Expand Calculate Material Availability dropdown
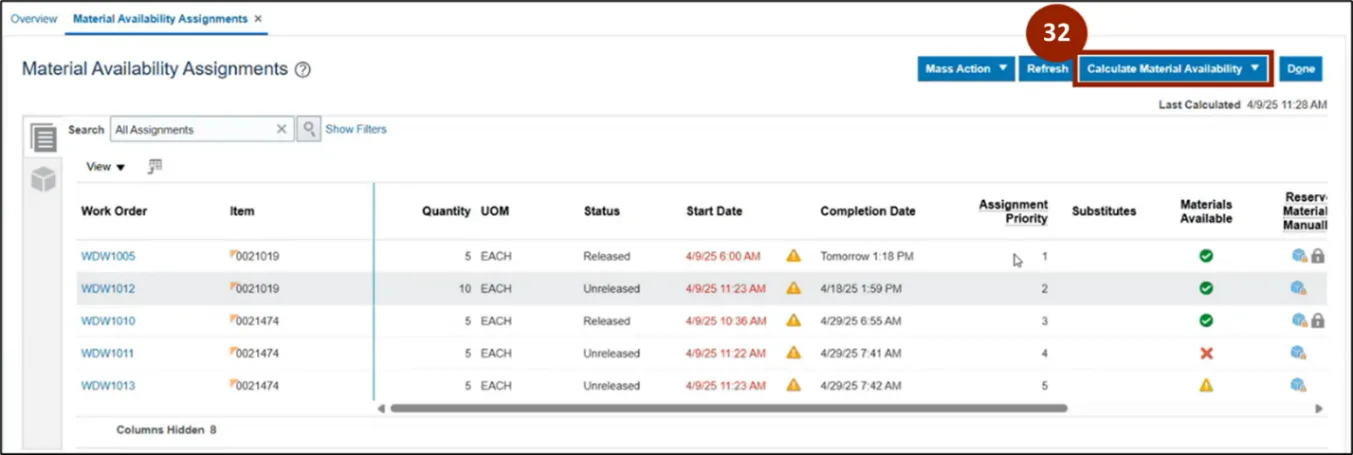1353x455 pixels. point(1254,69)
